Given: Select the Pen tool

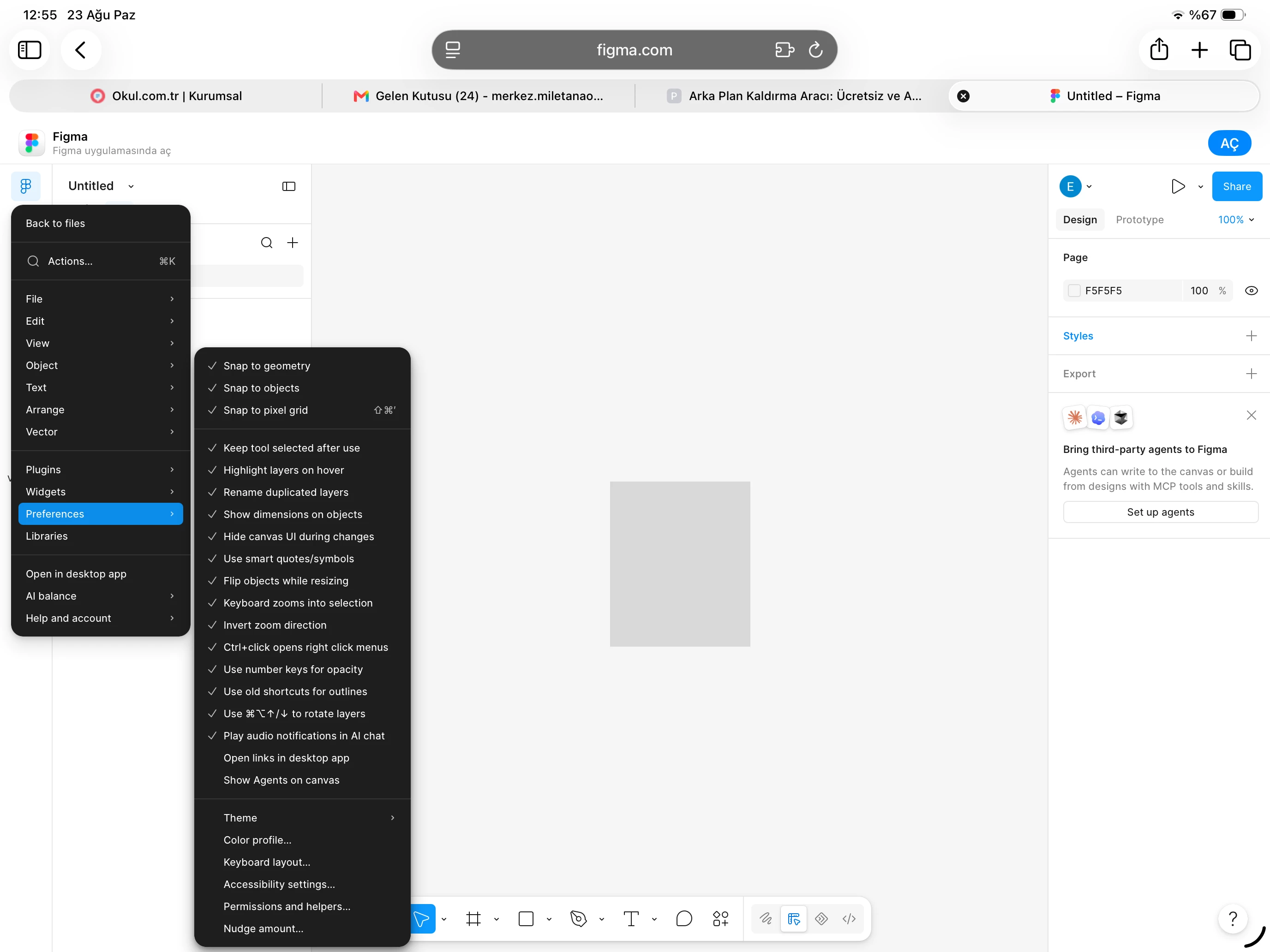Looking at the screenshot, I should pyautogui.click(x=579, y=919).
